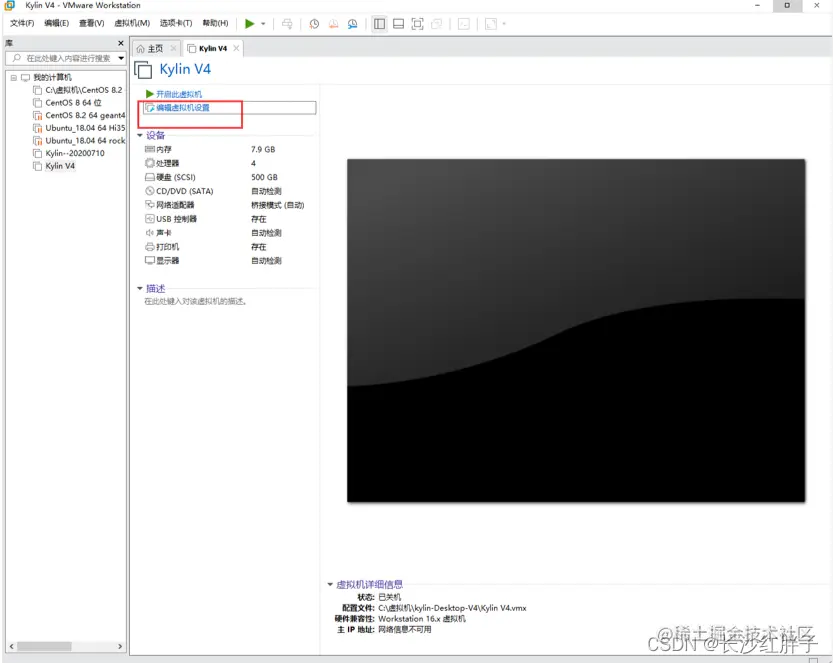Click the Unity mode toolbar icon
This screenshot has width=833, height=663.
point(437,24)
